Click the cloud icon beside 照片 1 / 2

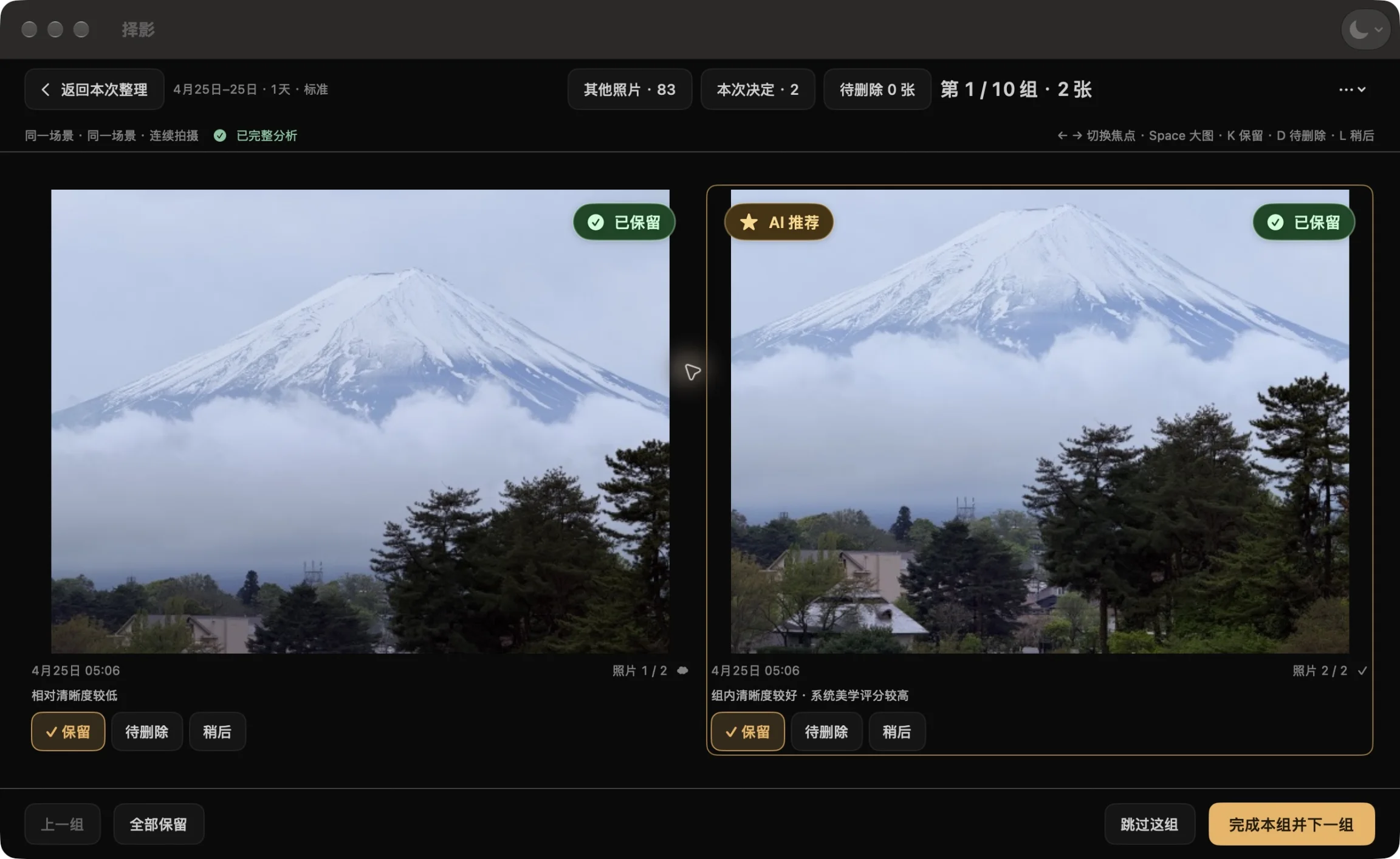682,671
